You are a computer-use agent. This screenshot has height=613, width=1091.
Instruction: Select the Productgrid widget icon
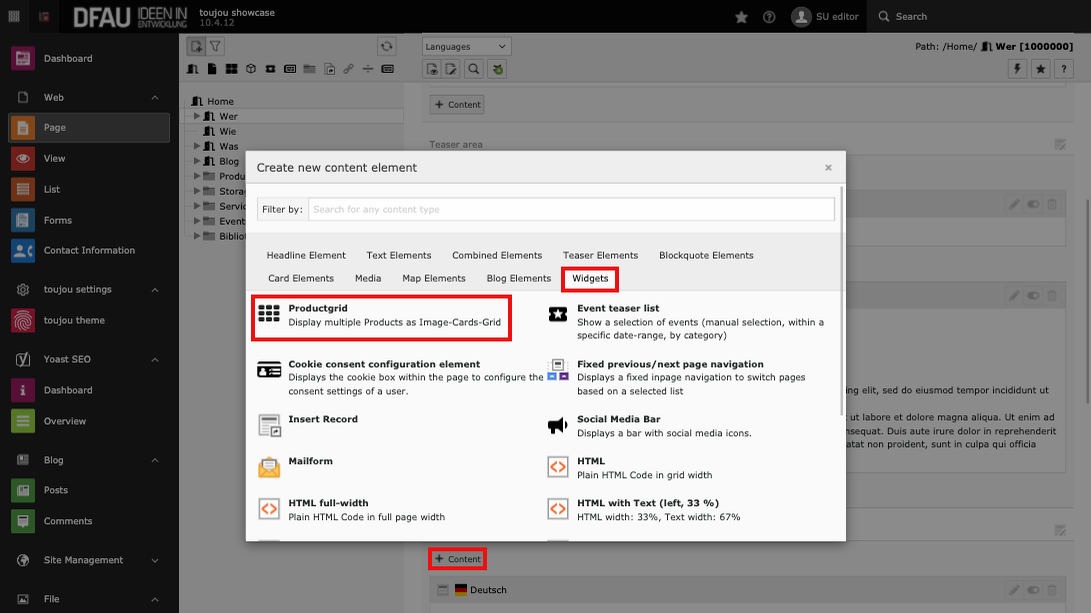coord(269,314)
